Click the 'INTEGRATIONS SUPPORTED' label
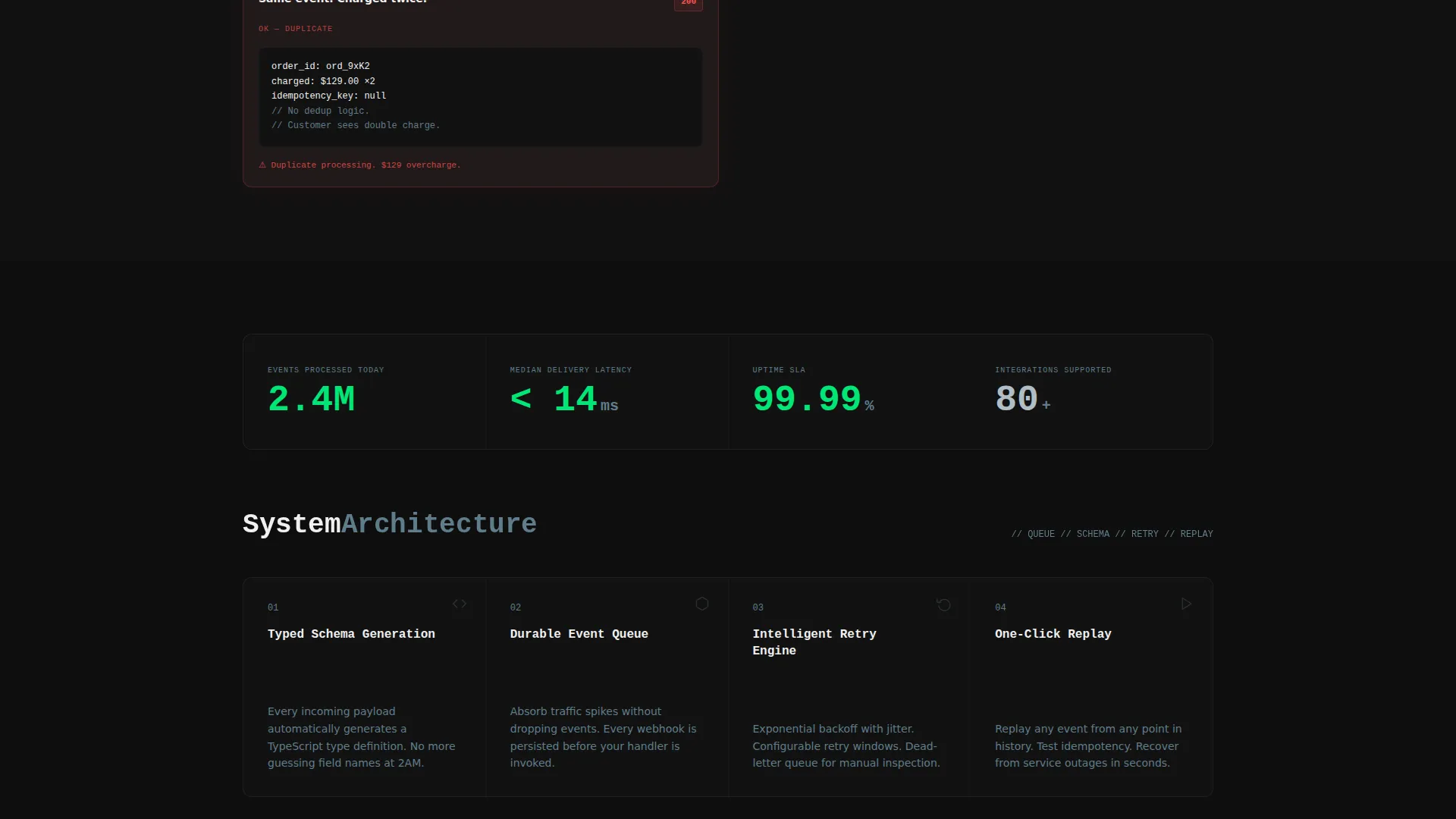The width and height of the screenshot is (1456, 819). tap(1053, 370)
